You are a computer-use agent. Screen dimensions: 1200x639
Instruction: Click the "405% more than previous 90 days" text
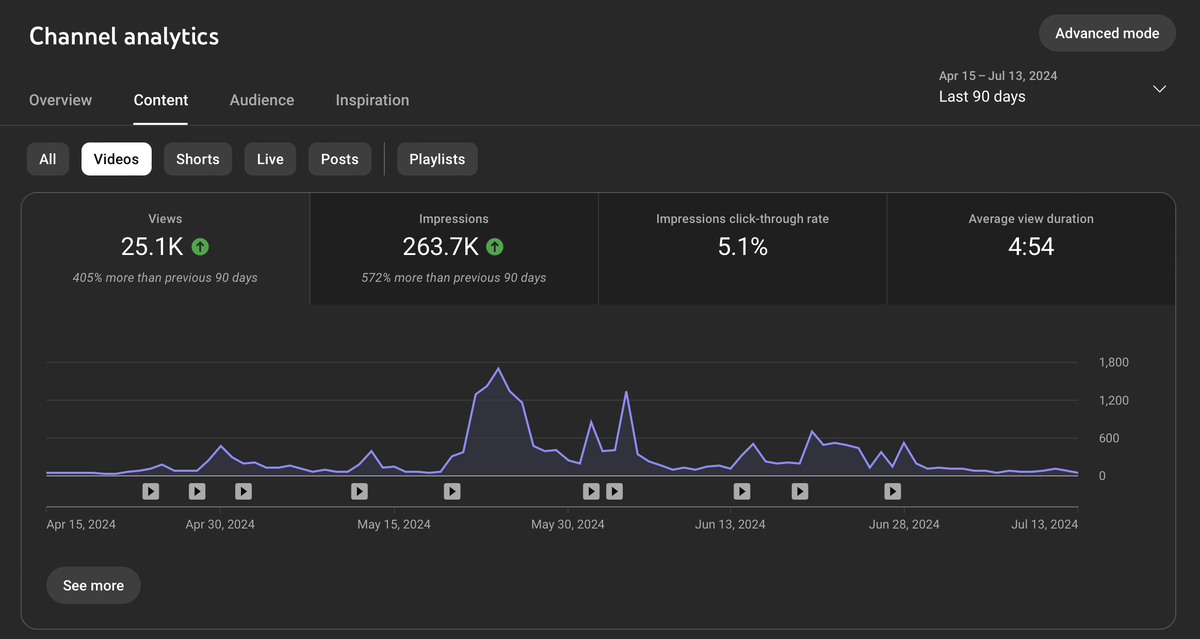pyautogui.click(x=165, y=277)
